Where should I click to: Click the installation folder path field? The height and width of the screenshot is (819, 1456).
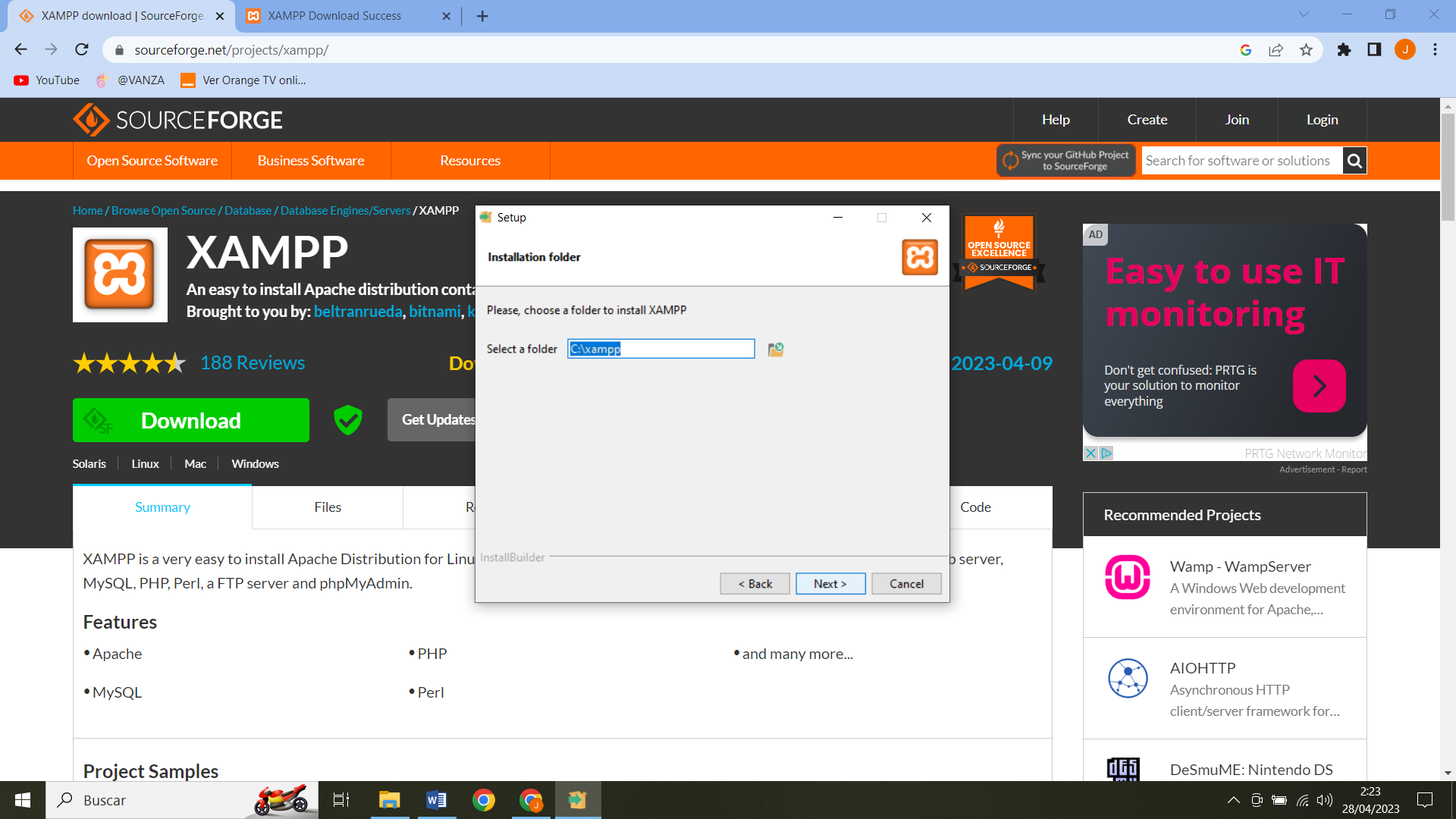click(x=661, y=349)
